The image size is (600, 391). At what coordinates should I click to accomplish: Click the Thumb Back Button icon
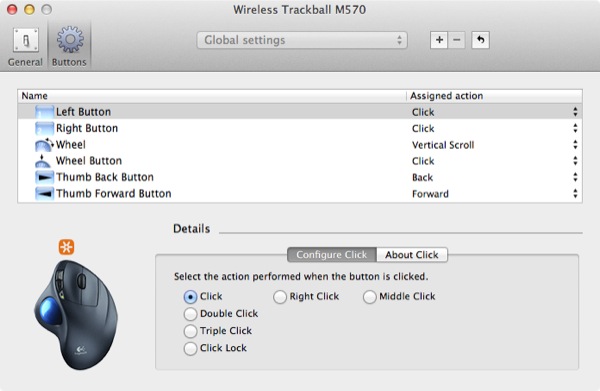[x=44, y=178]
